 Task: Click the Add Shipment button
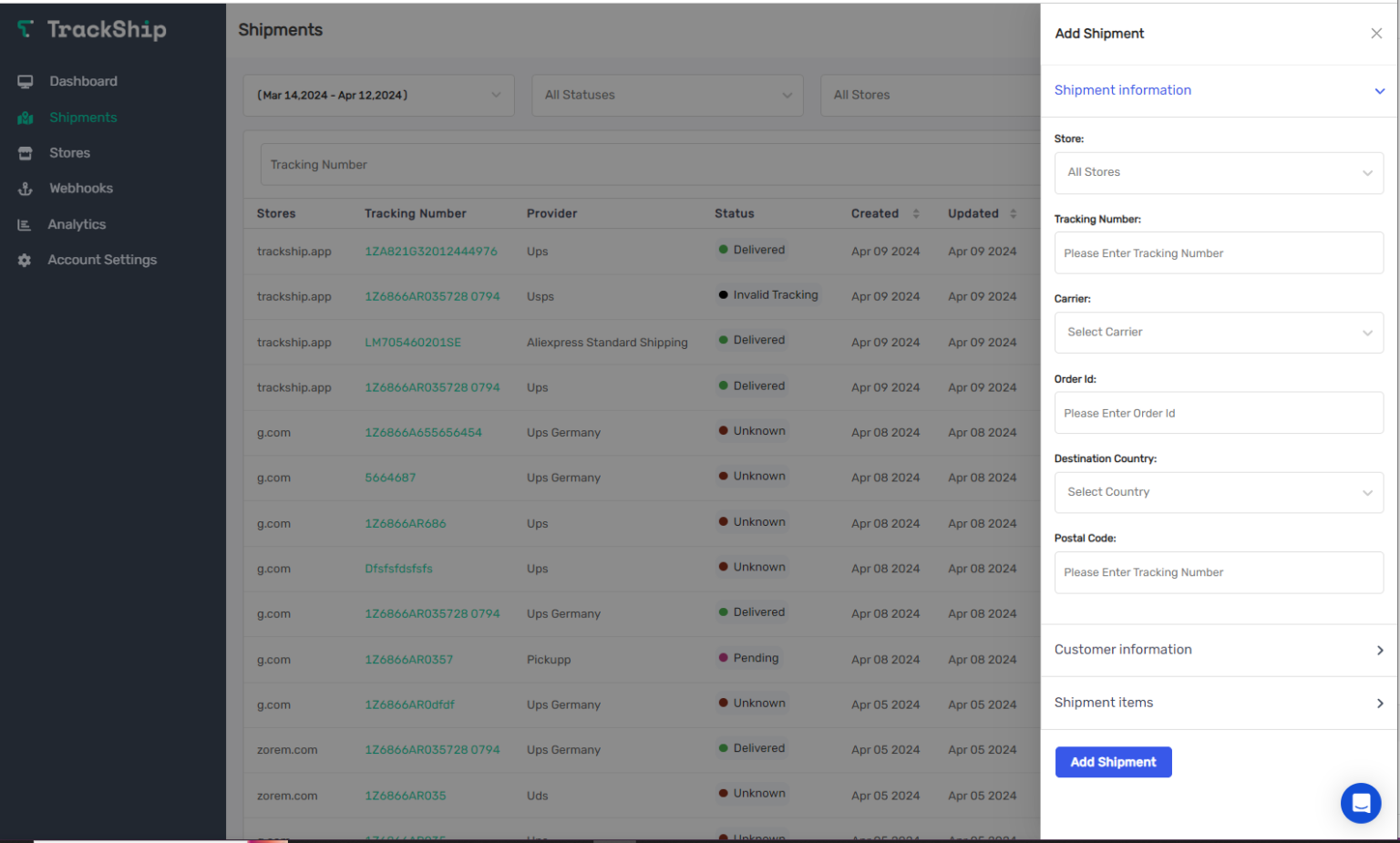pyautogui.click(x=1113, y=762)
